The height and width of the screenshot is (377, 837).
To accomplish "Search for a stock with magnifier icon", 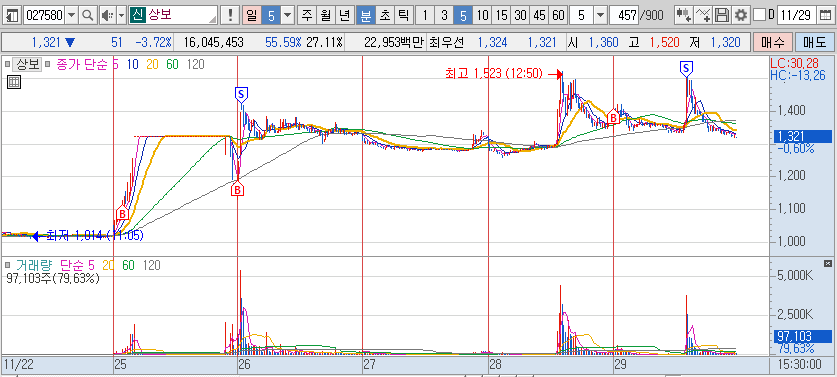I will [x=88, y=15].
